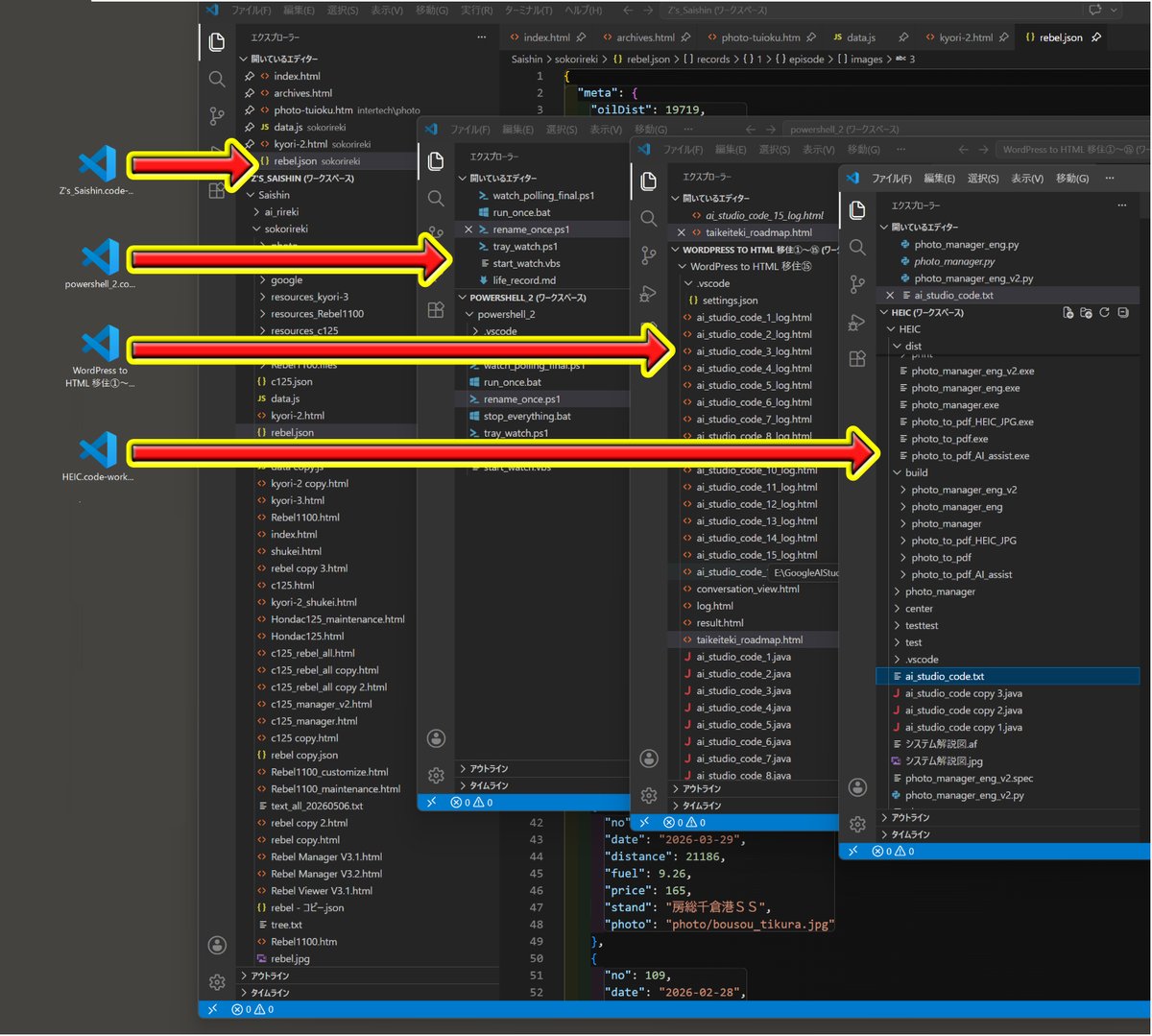Open Accounts menu in HEIC window

[x=857, y=787]
